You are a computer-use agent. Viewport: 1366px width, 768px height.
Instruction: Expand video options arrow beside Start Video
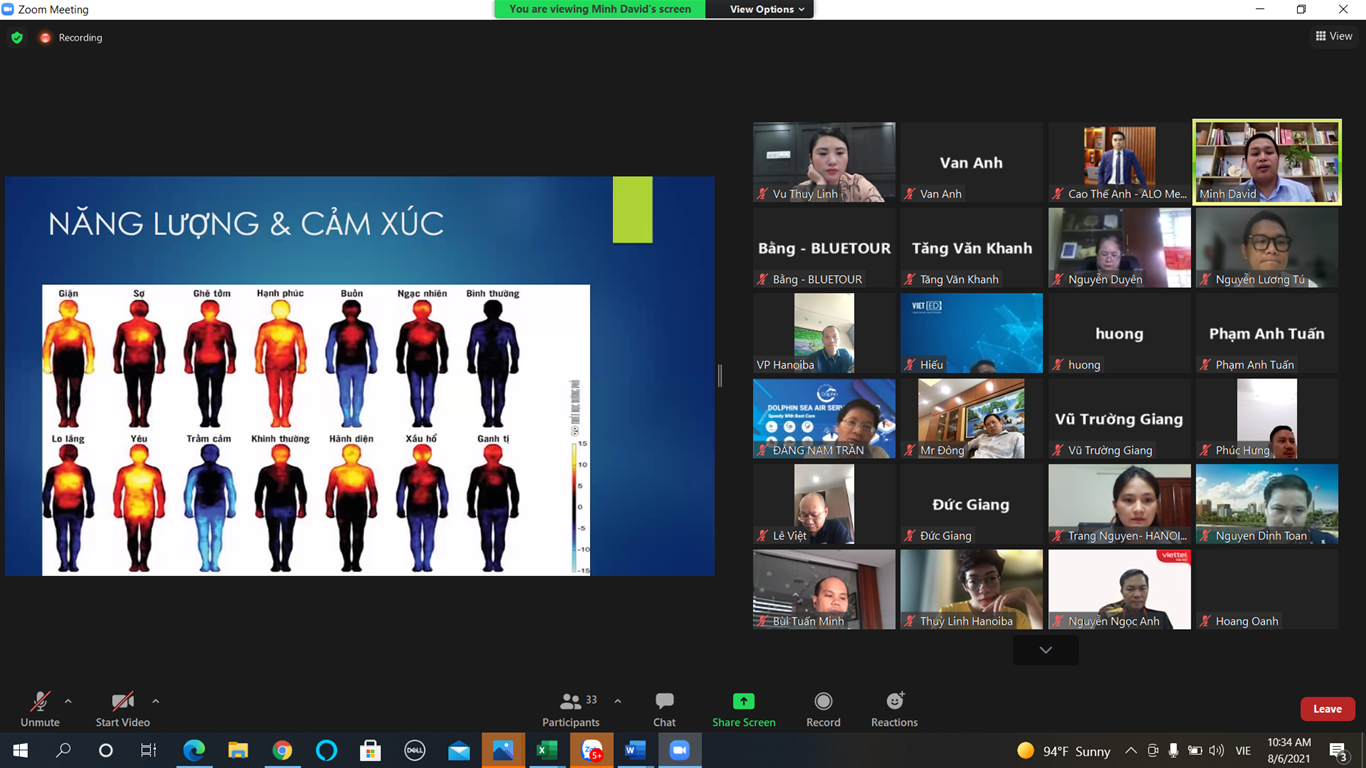tap(155, 701)
